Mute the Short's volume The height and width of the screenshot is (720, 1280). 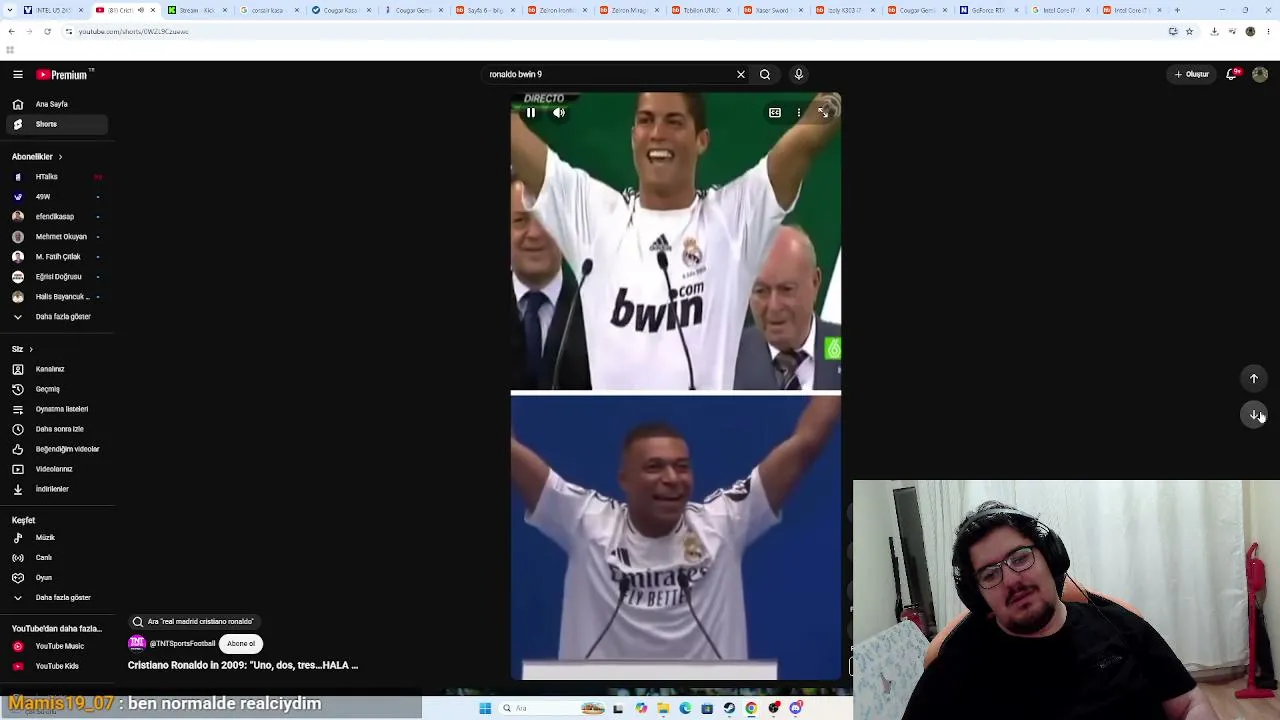[559, 113]
